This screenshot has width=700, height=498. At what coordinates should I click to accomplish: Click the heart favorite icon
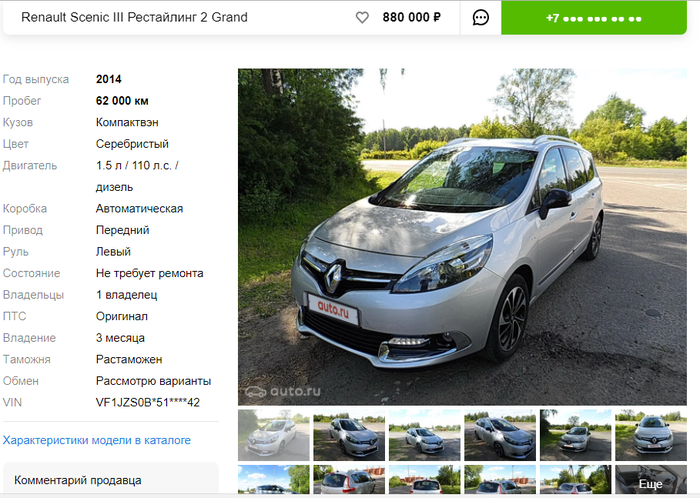click(362, 17)
